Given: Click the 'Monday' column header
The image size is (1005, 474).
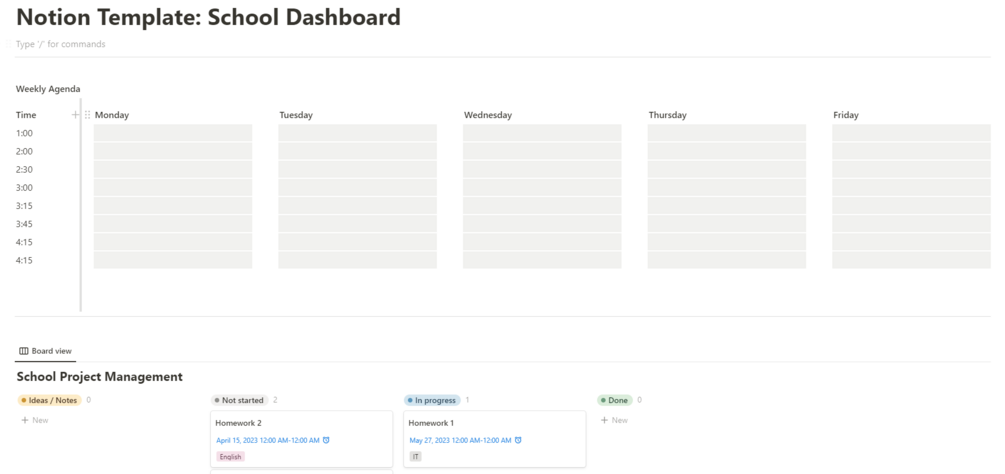Looking at the screenshot, I should click(112, 115).
